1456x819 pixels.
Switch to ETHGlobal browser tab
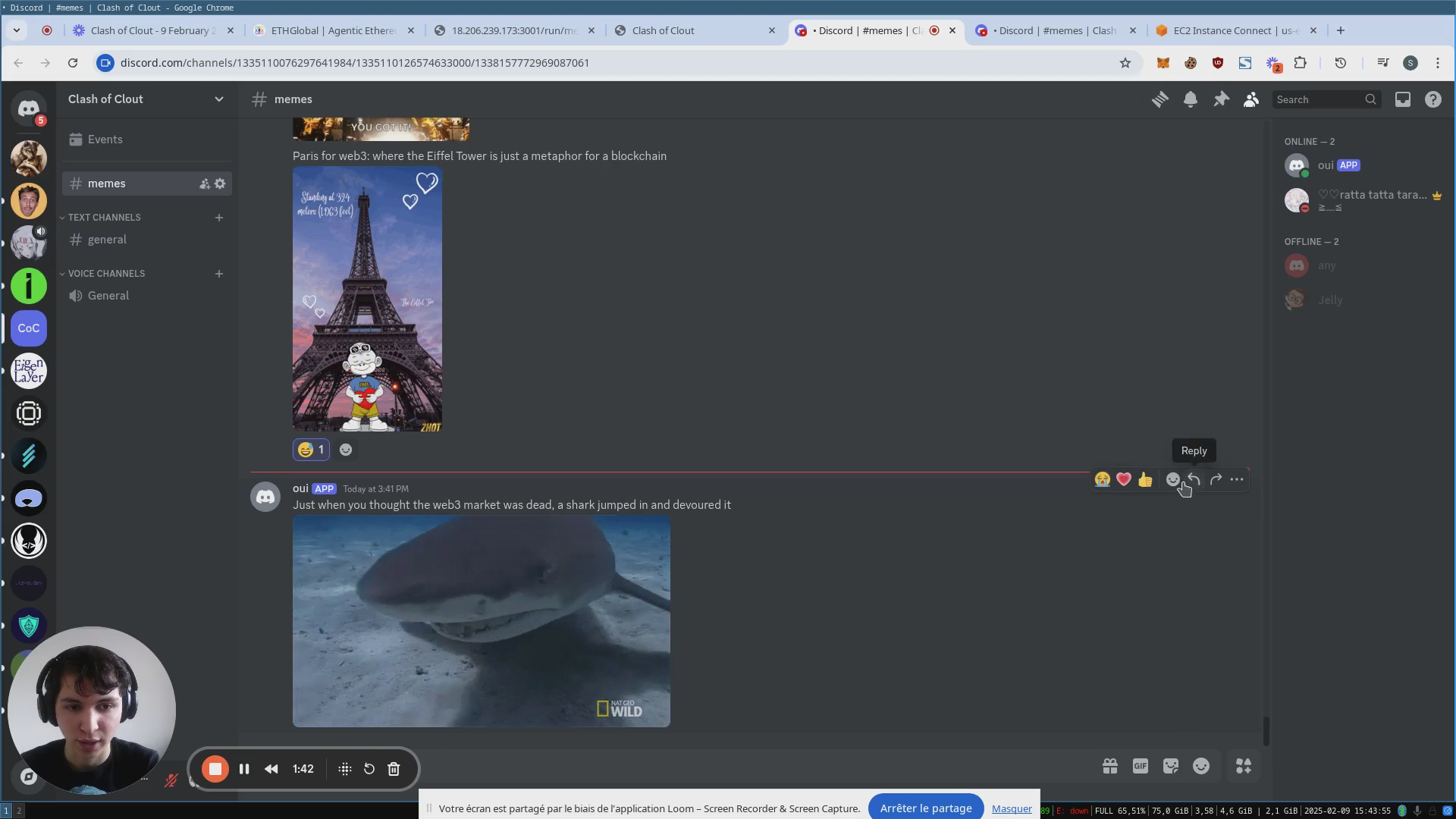click(x=334, y=31)
